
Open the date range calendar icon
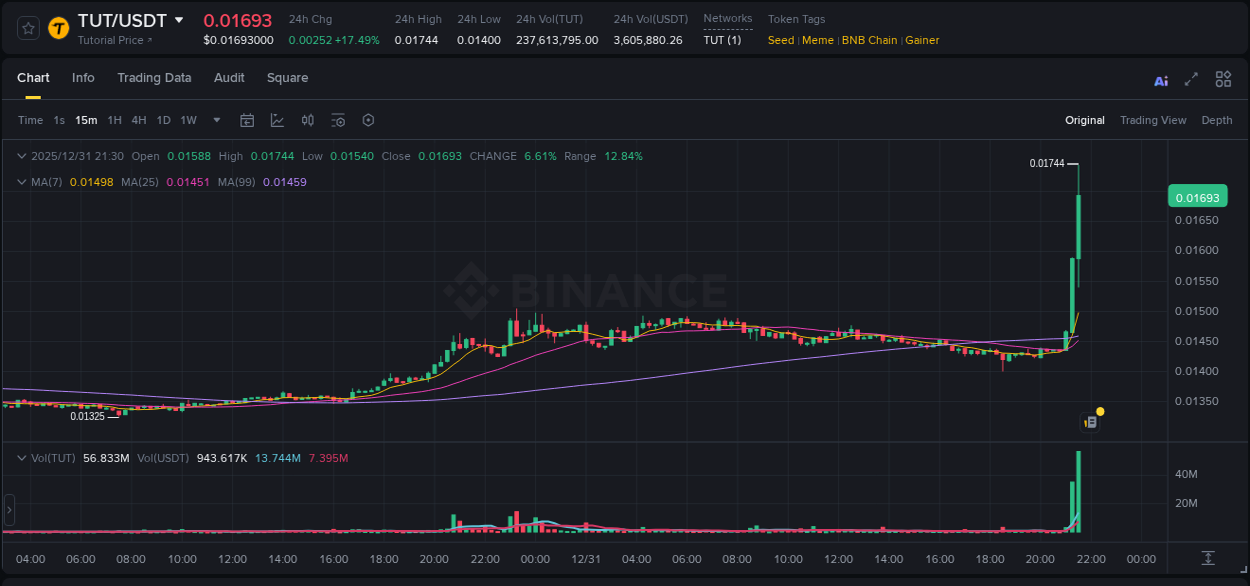pyautogui.click(x=247, y=120)
